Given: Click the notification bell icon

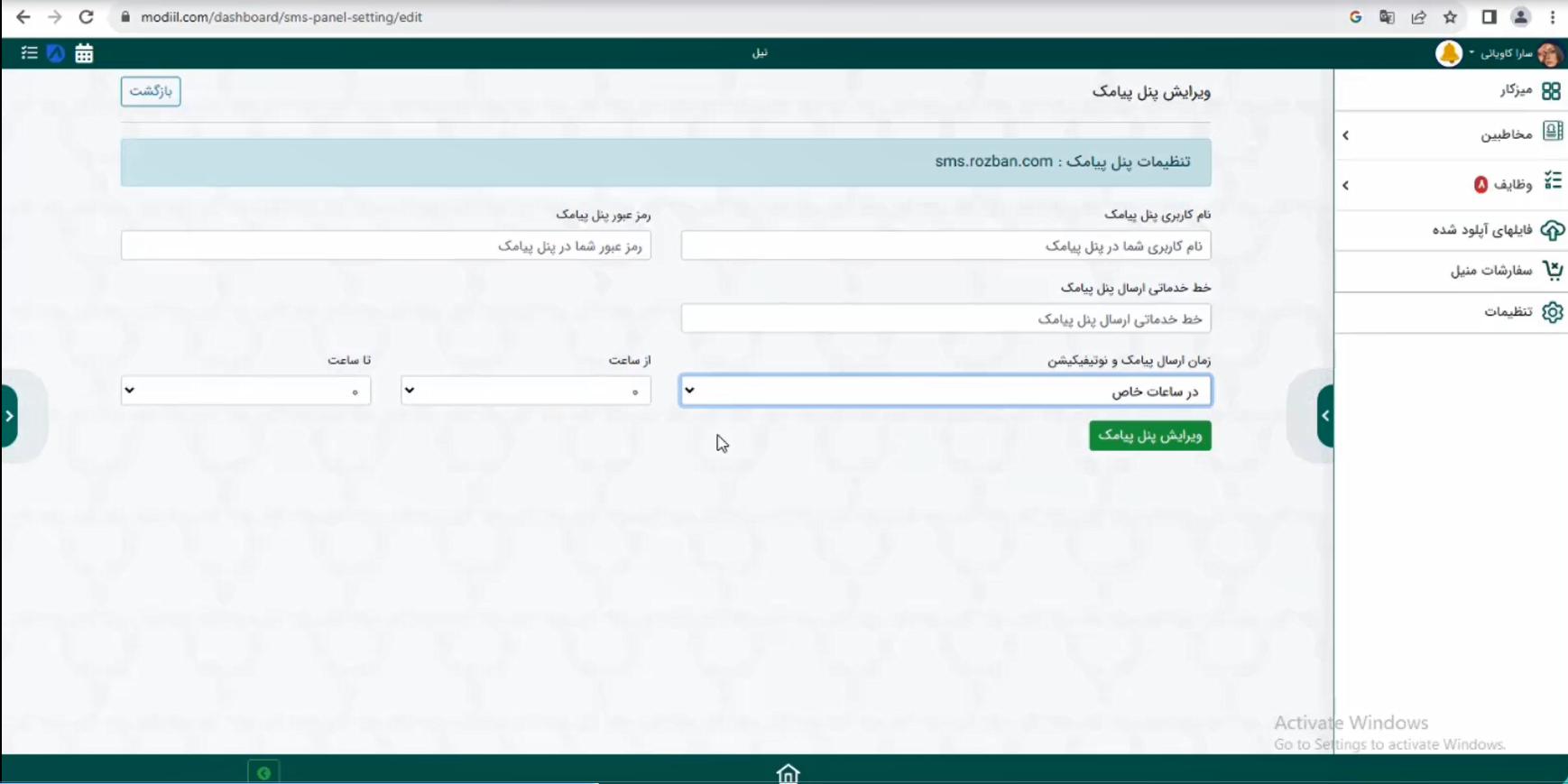Looking at the screenshot, I should pyautogui.click(x=1448, y=54).
